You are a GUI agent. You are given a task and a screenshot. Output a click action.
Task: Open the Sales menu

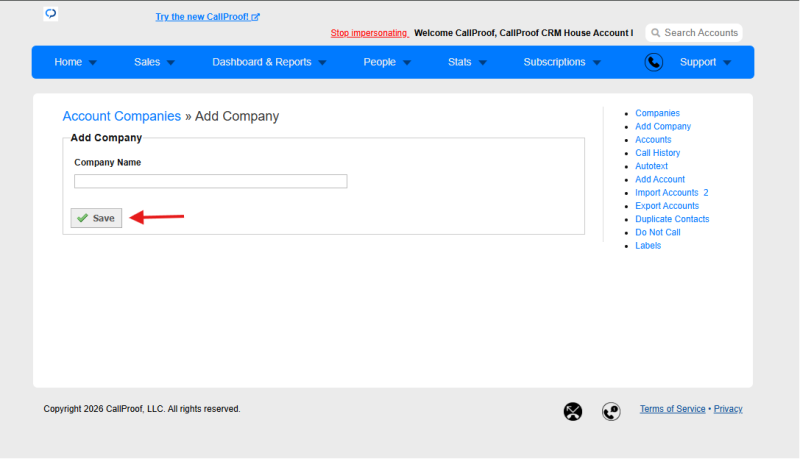click(x=147, y=62)
